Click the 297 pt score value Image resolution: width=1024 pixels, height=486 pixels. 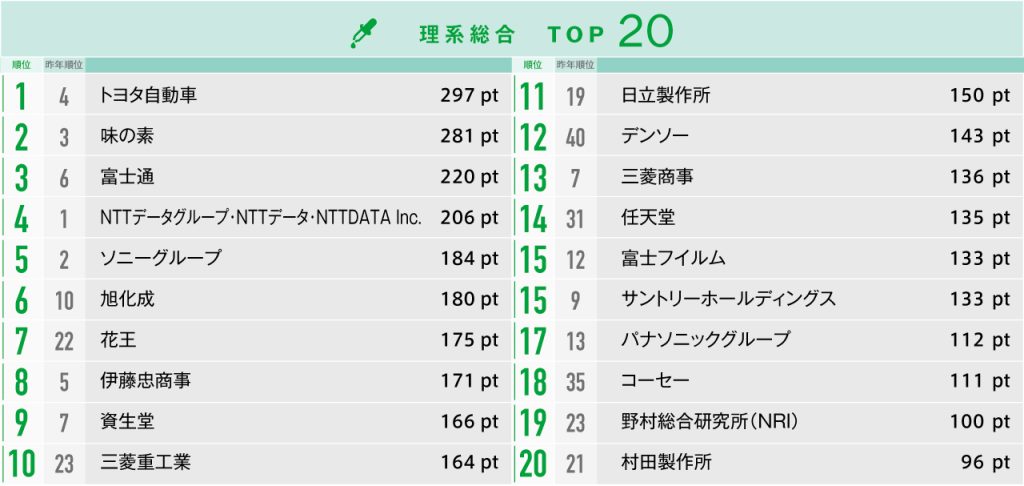coord(469,96)
